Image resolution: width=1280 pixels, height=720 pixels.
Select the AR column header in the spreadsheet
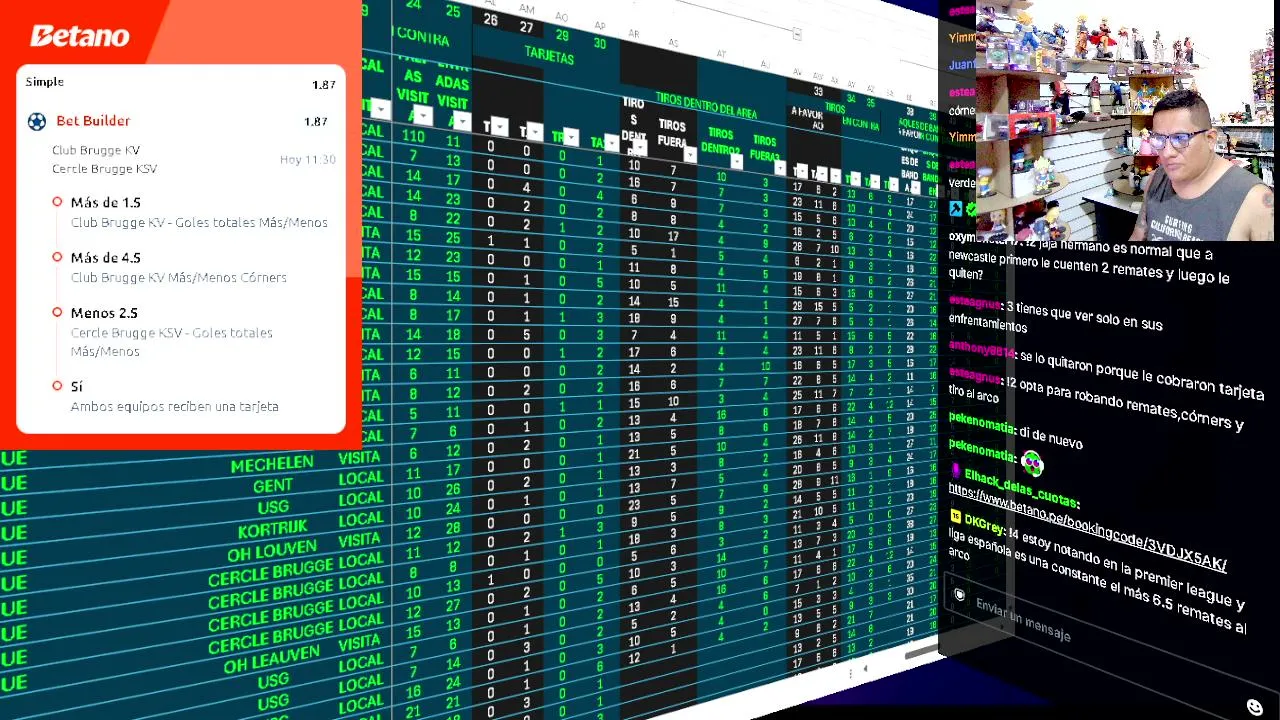coord(634,34)
